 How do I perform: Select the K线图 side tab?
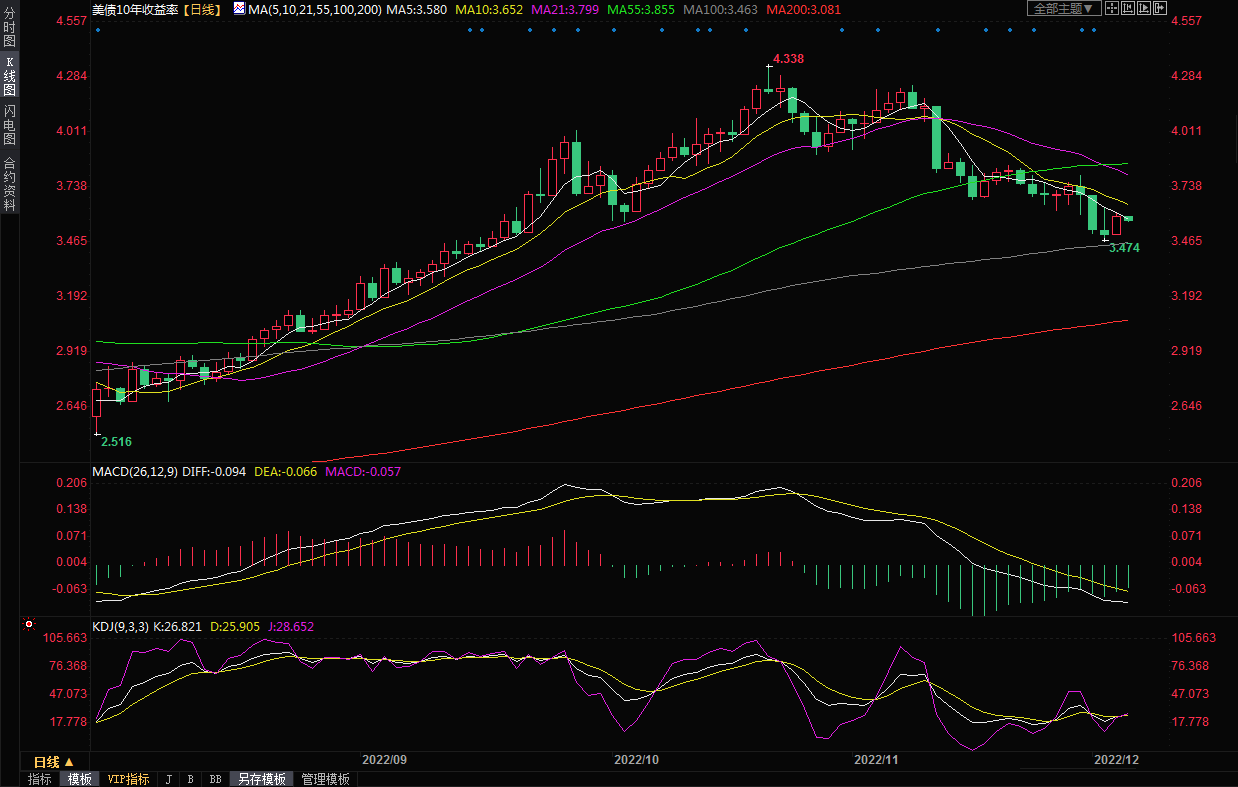pos(9,82)
